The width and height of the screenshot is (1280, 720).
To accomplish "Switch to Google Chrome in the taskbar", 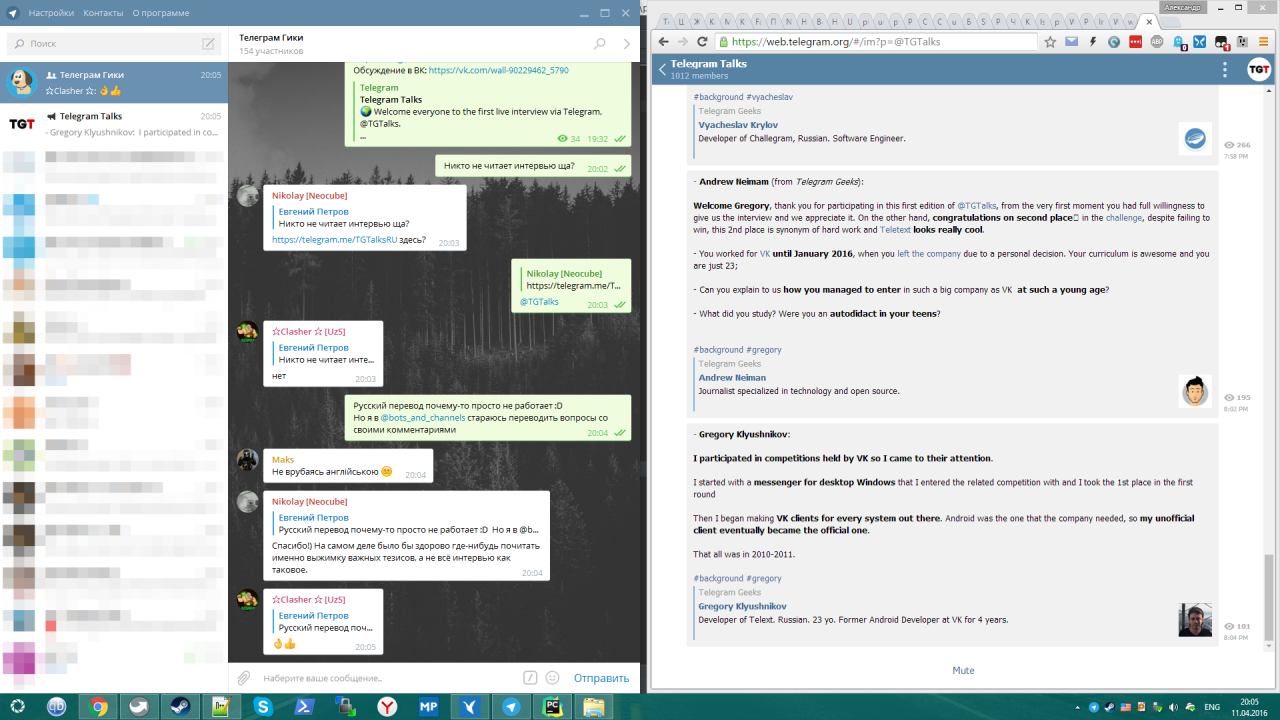I will point(98,707).
